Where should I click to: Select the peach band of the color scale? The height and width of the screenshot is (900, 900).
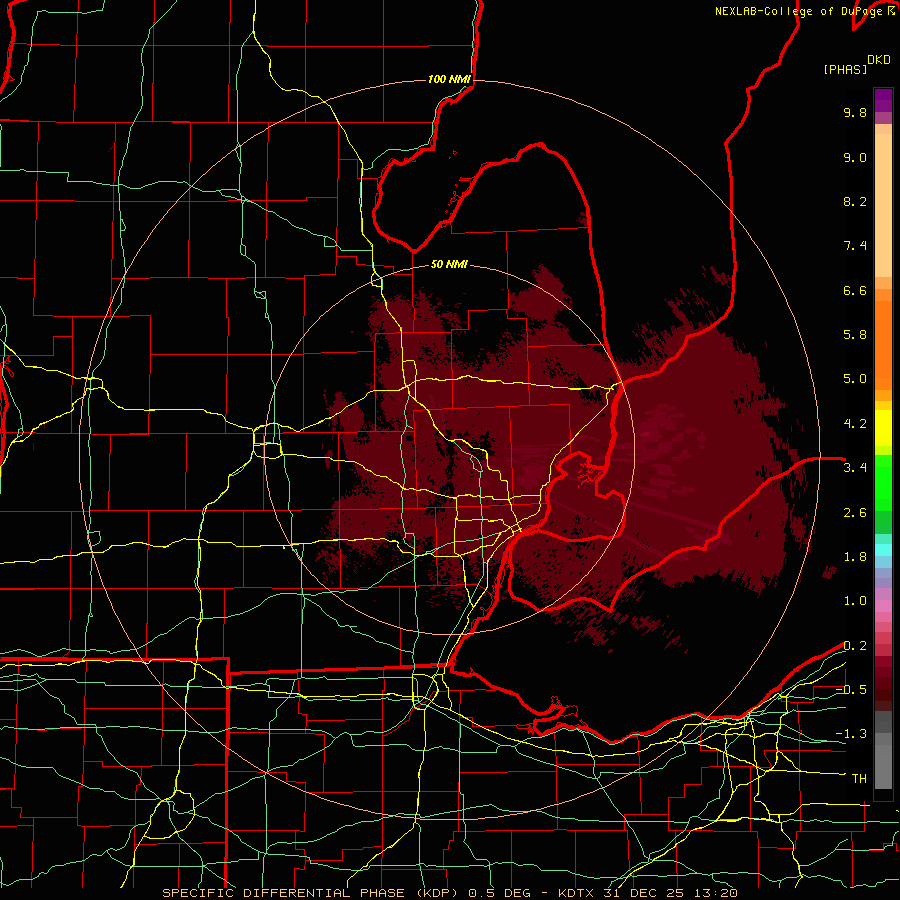click(883, 205)
